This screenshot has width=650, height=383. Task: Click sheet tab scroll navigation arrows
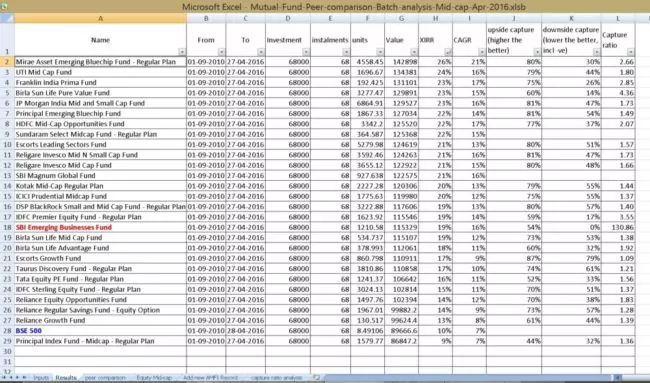tap(14, 378)
